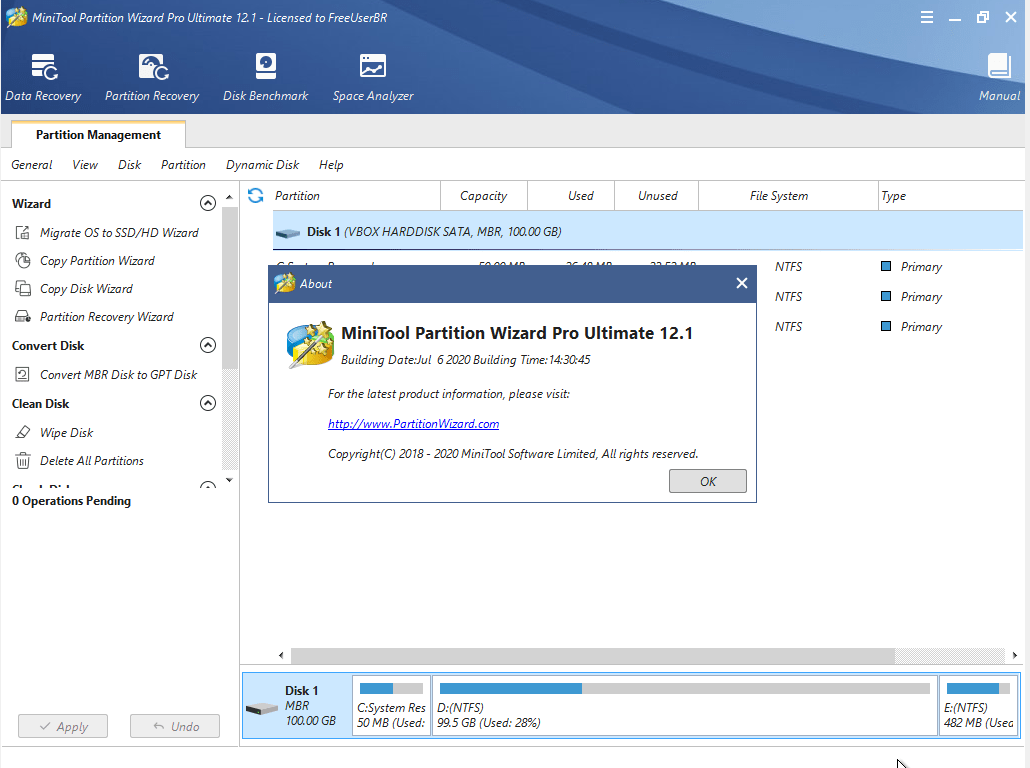Open the www.PartitionWizard.com link

click(413, 424)
